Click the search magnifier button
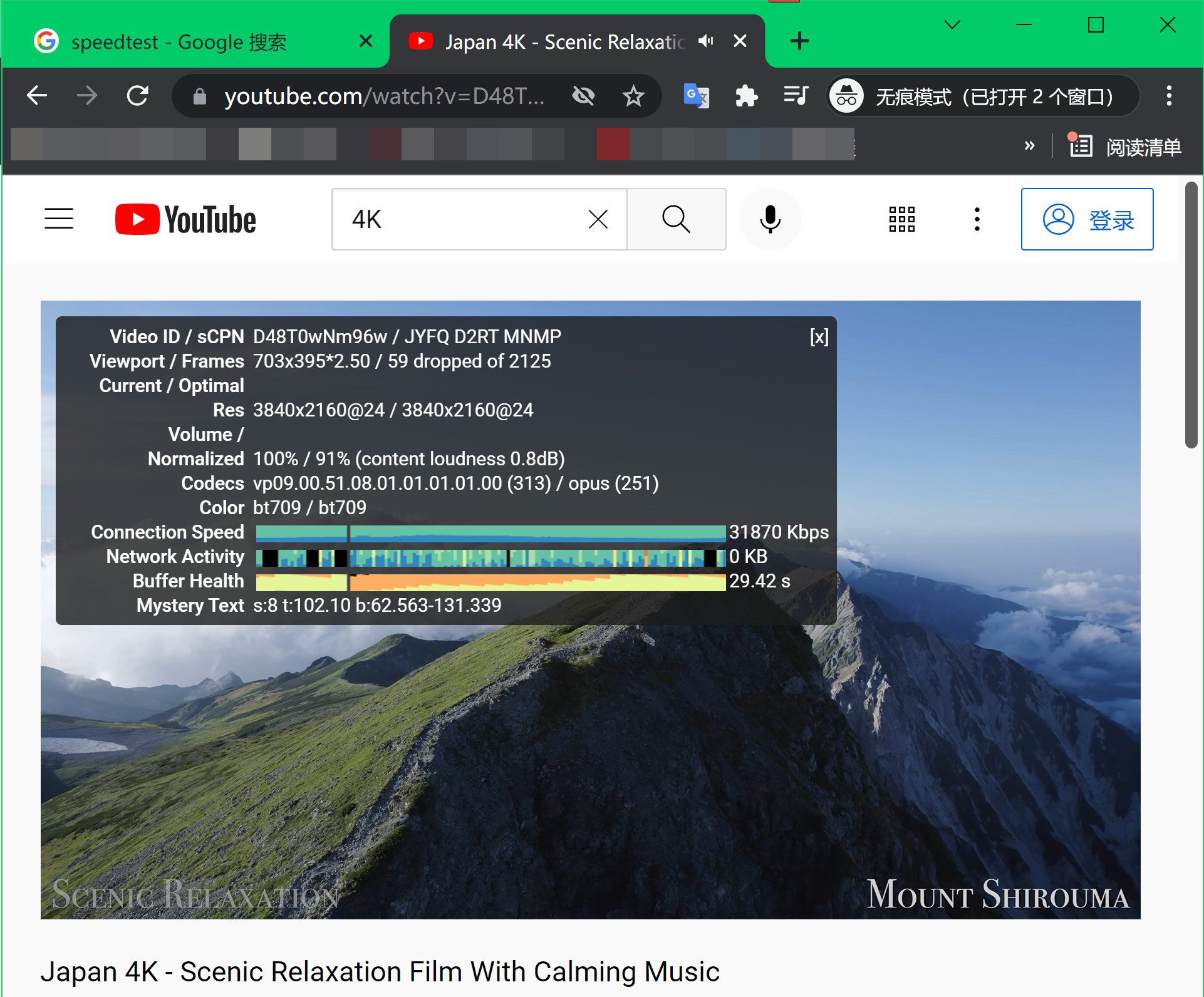 tap(676, 219)
